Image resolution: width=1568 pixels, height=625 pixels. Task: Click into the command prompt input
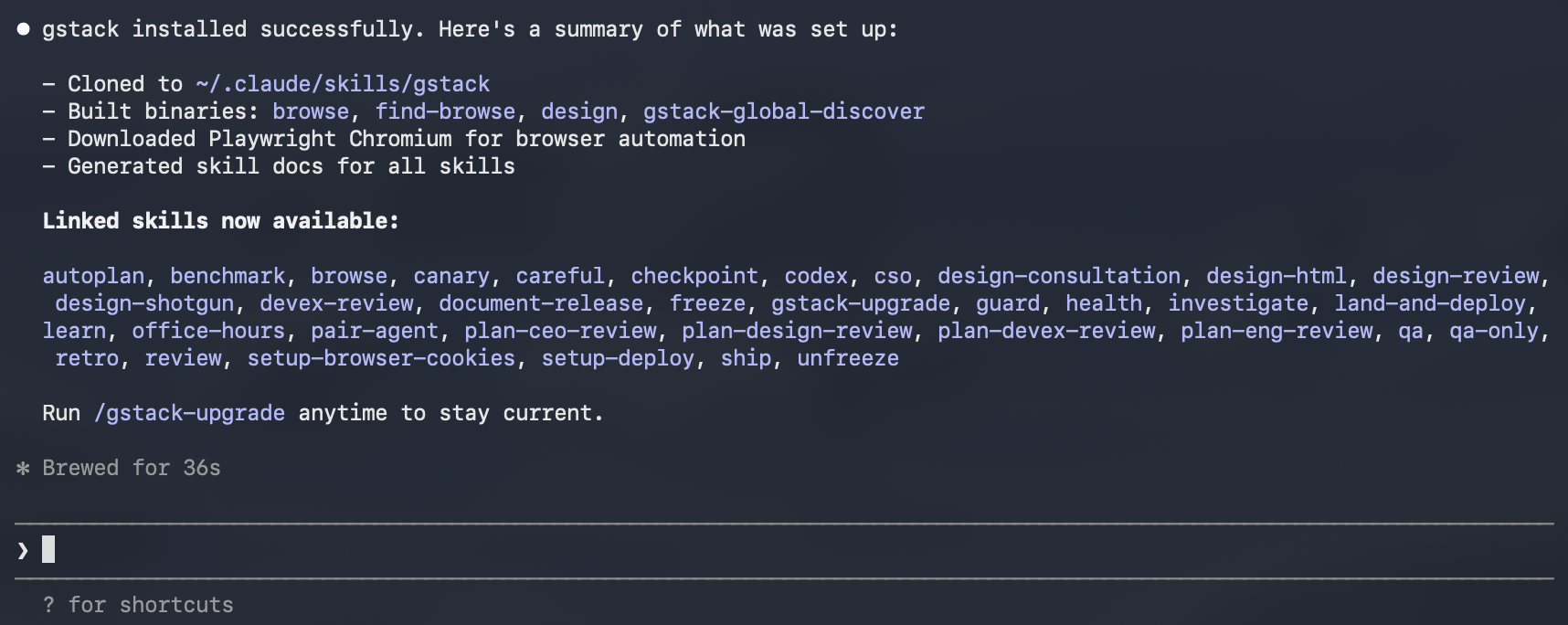(731, 550)
